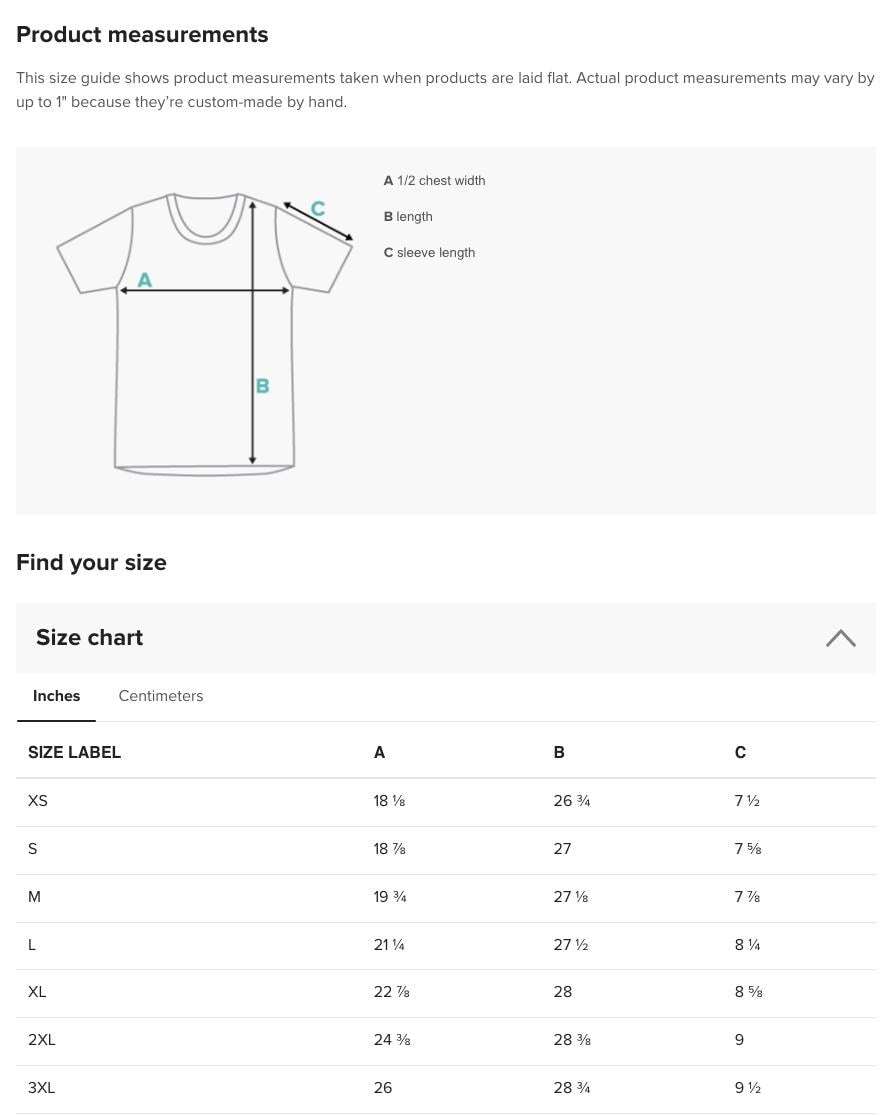Select the S size row

(33, 849)
